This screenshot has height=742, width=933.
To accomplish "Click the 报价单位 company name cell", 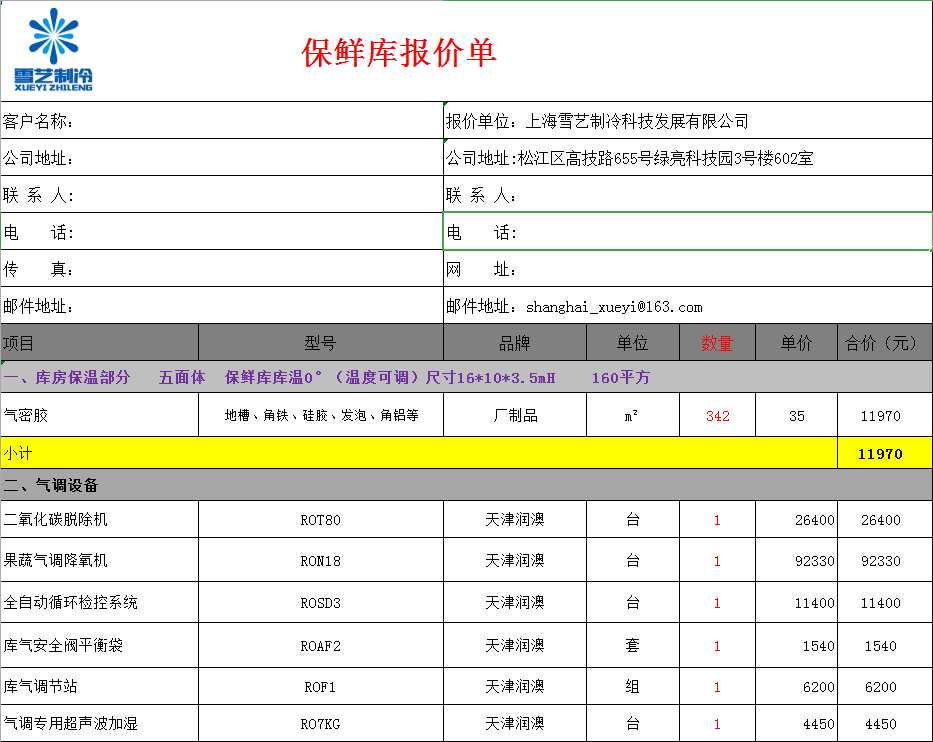I will [687, 121].
